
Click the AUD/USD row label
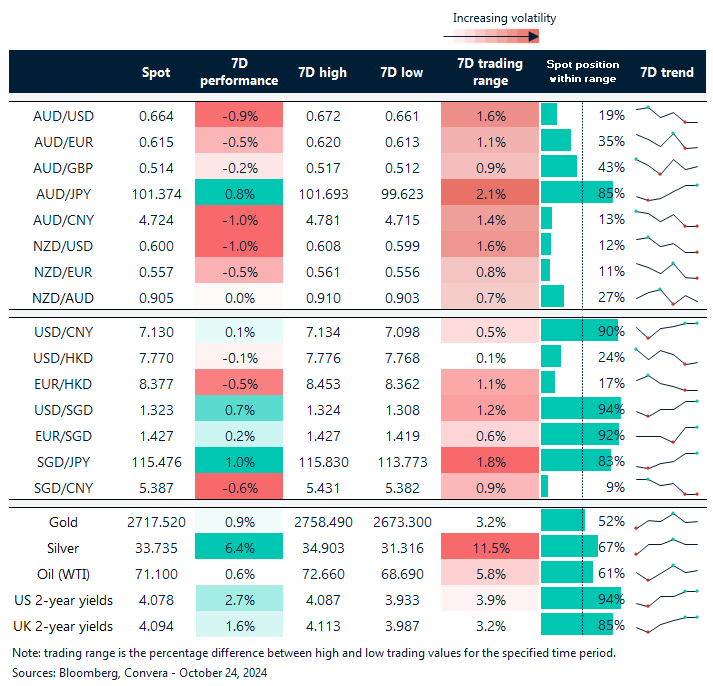click(63, 116)
